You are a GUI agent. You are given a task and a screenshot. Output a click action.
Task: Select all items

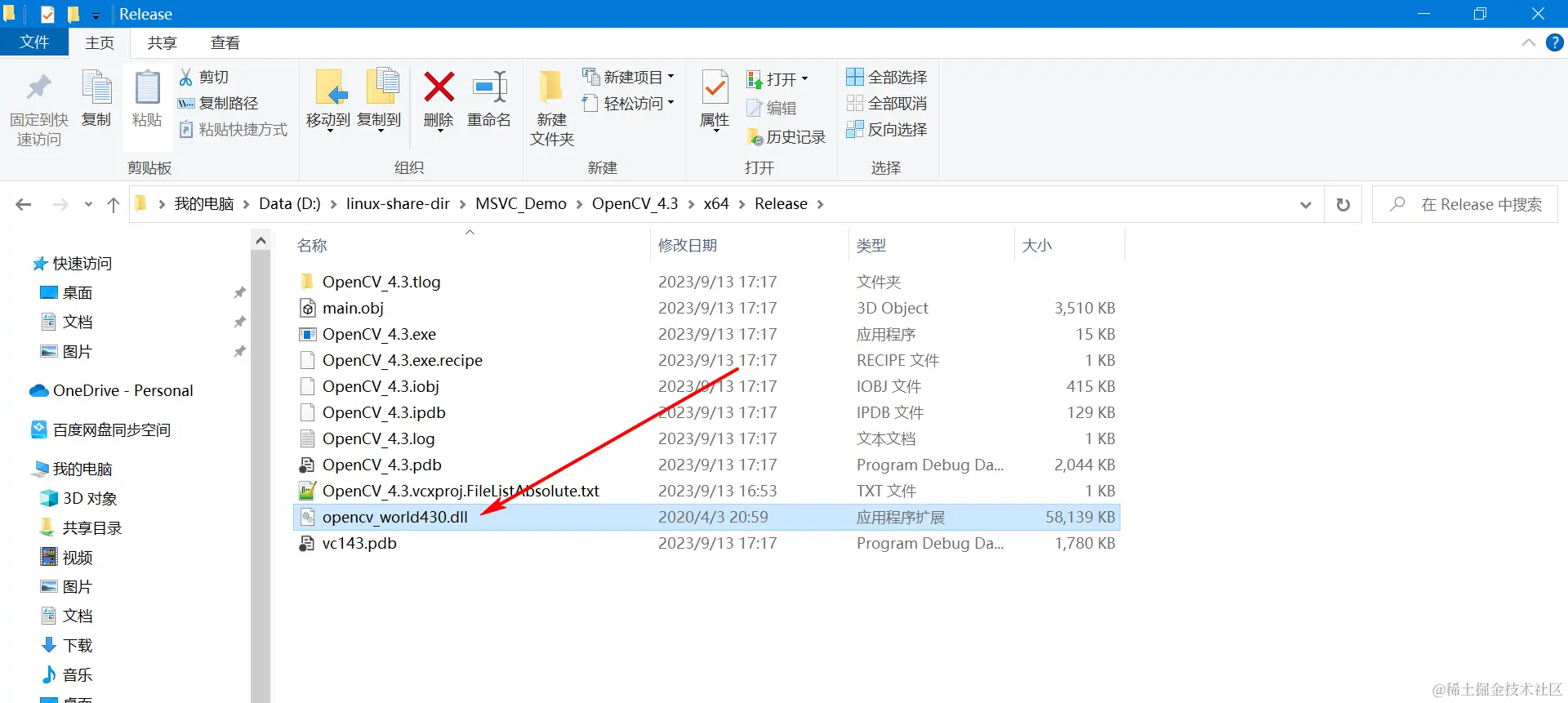(887, 77)
